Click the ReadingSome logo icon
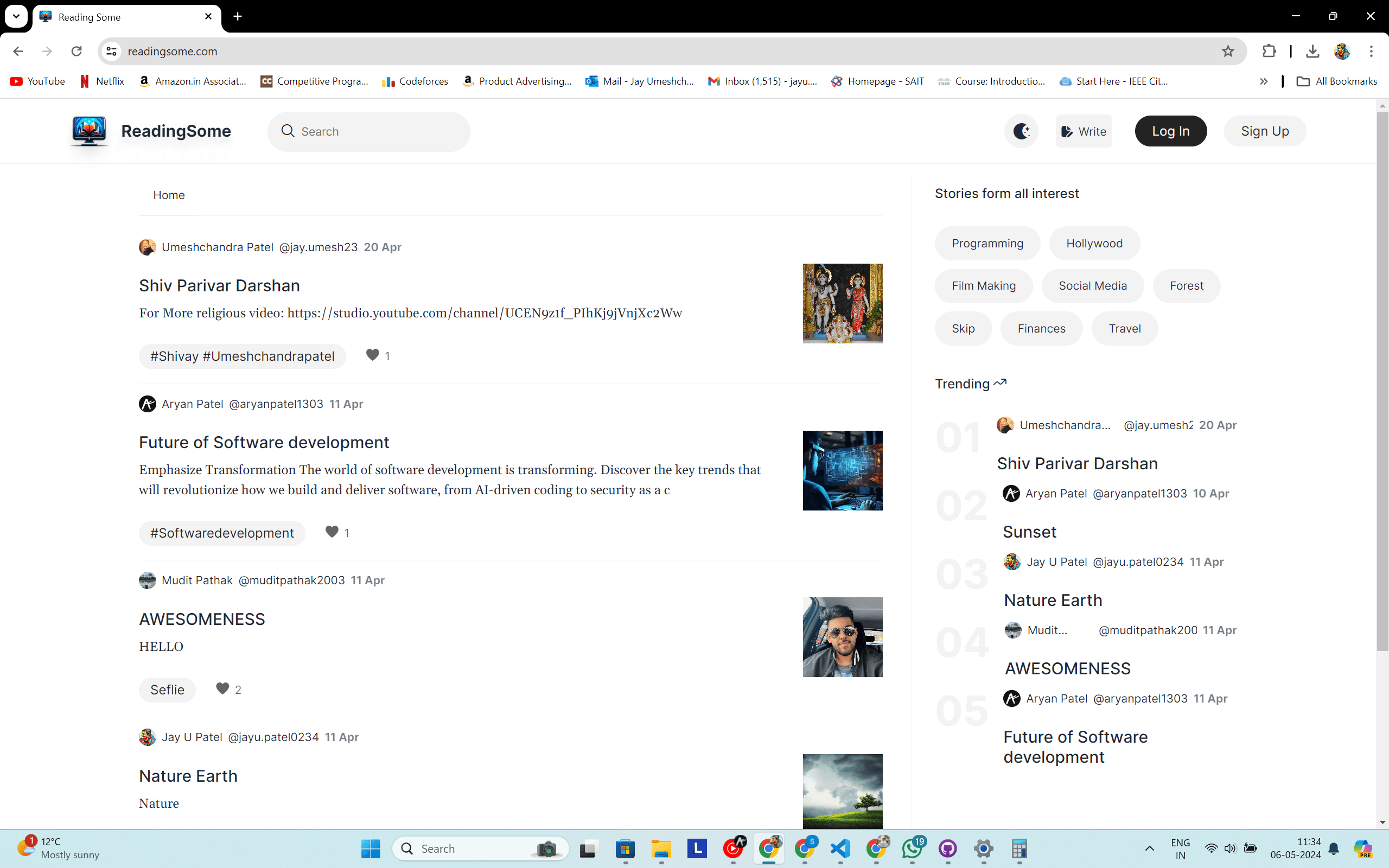Image resolution: width=1389 pixels, height=868 pixels. (89, 131)
